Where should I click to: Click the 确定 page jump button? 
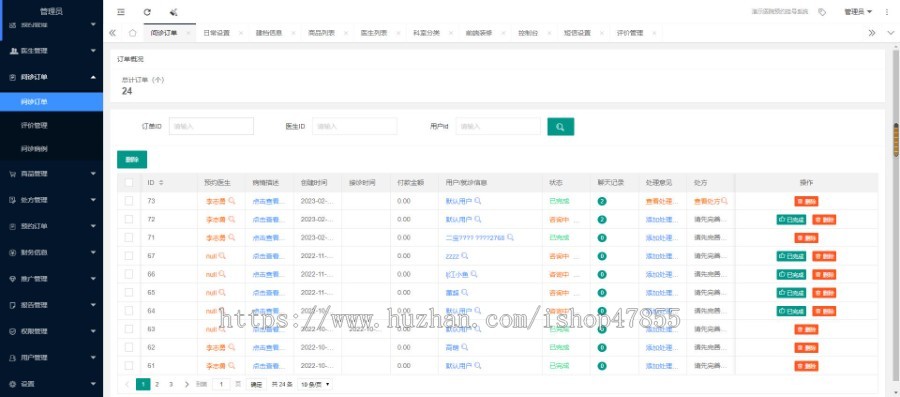click(257, 384)
